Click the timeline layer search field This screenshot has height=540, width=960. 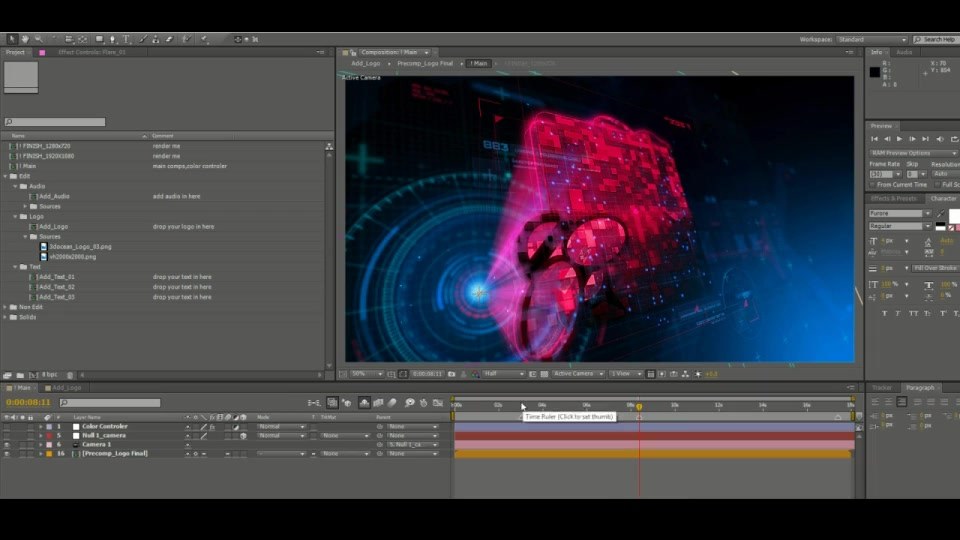[110, 403]
